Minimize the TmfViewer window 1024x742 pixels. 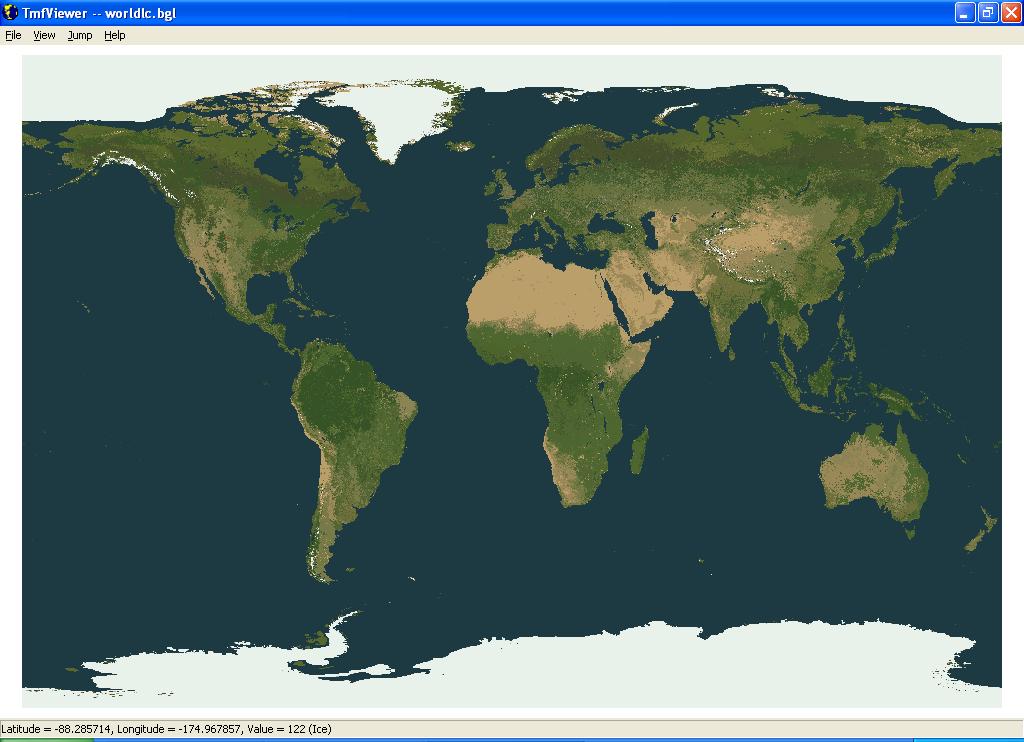coord(965,12)
